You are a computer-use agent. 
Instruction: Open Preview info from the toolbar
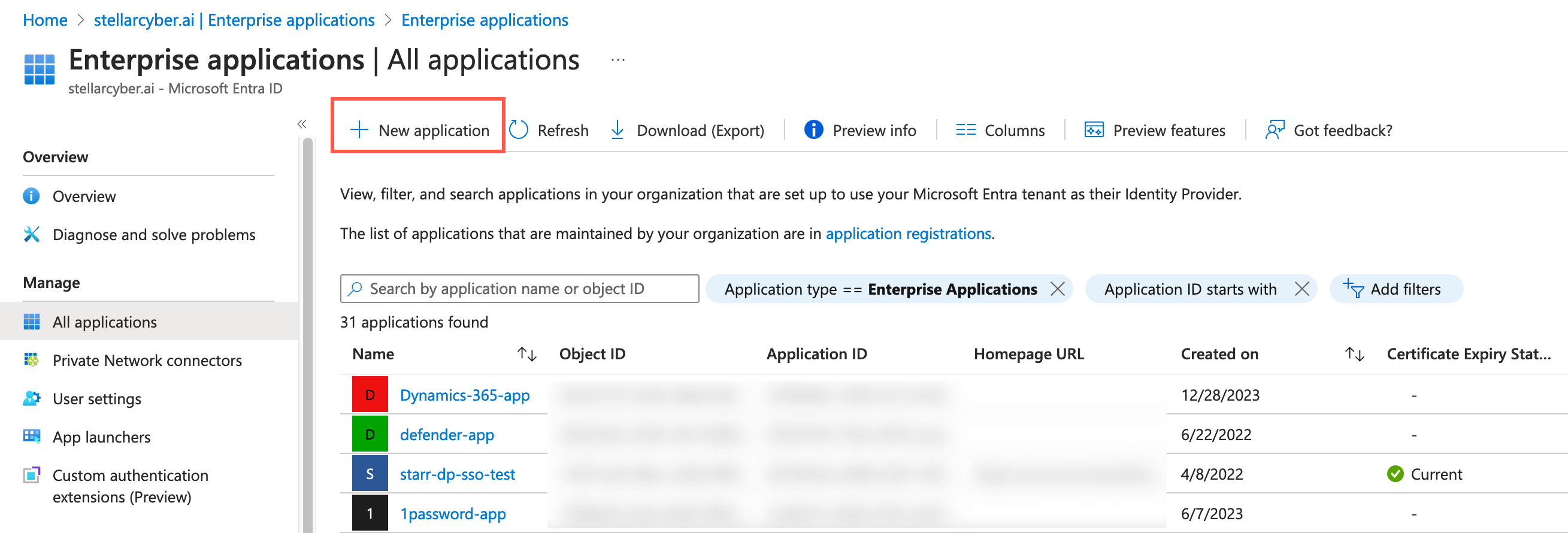coord(859,130)
